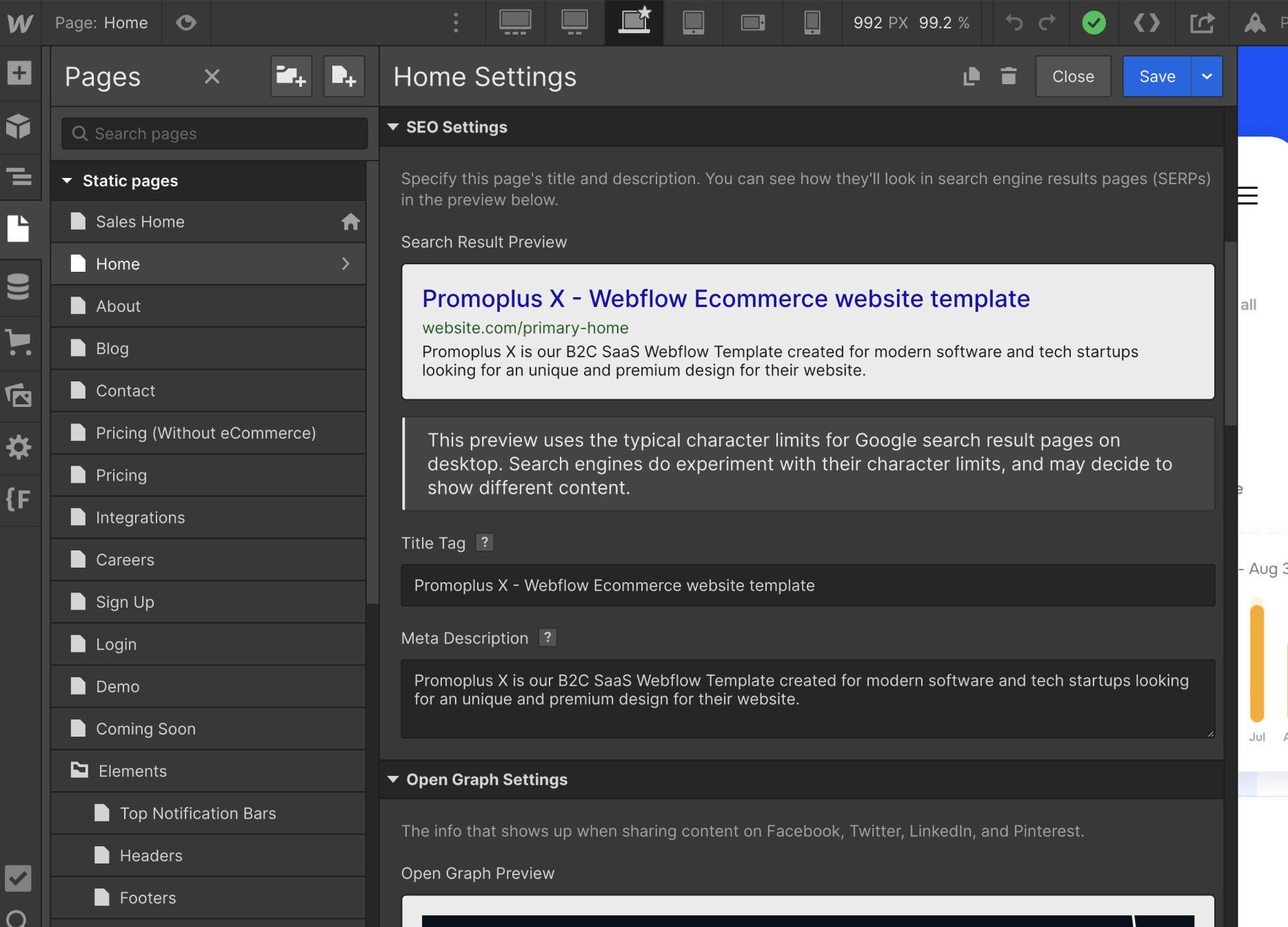Screen dimensions: 1288x927
Task: Delete the page via trash icon
Action: click(1008, 77)
